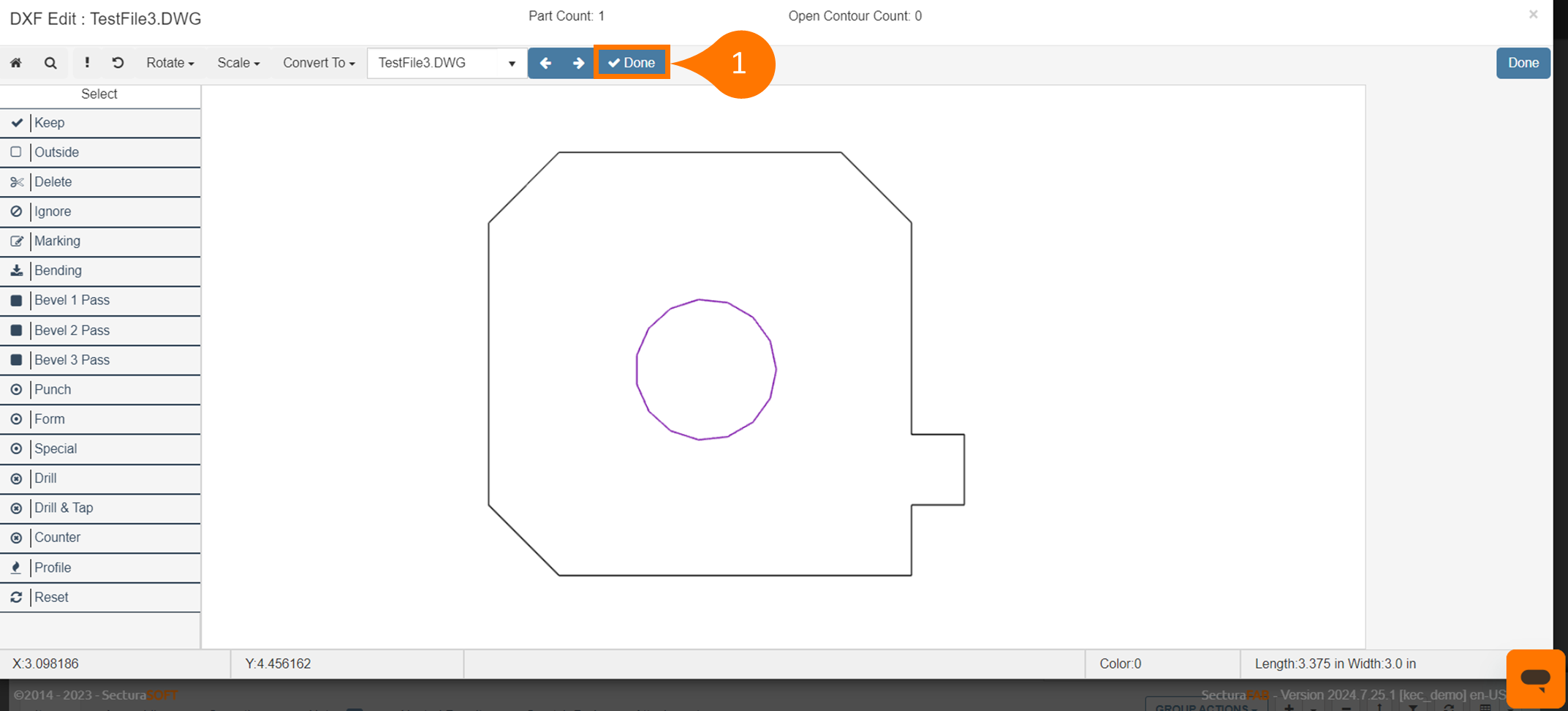Go to next file with right arrow
This screenshot has width=1568, height=711.
578,63
